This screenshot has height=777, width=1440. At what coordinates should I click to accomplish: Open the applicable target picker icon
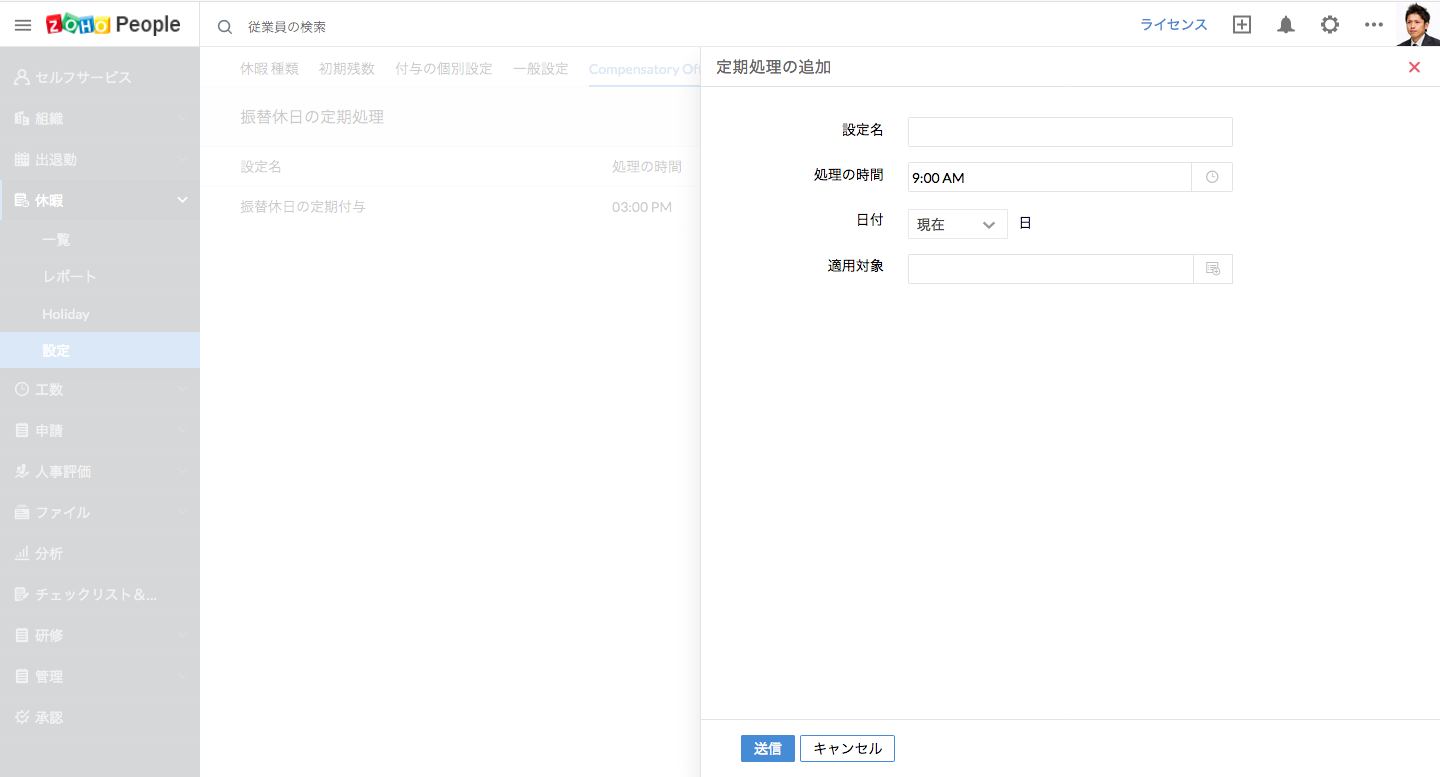[x=1212, y=269]
